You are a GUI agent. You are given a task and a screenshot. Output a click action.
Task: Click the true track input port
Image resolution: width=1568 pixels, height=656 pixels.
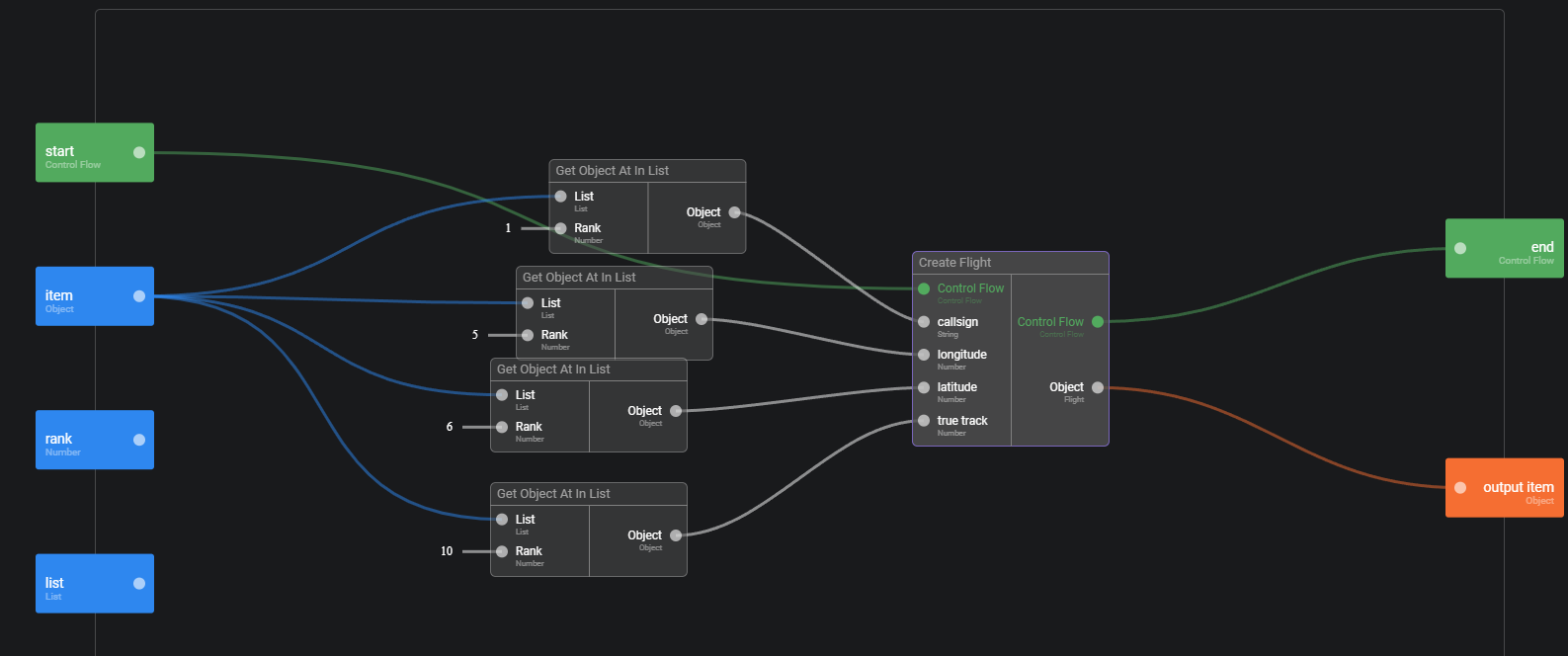(924, 421)
